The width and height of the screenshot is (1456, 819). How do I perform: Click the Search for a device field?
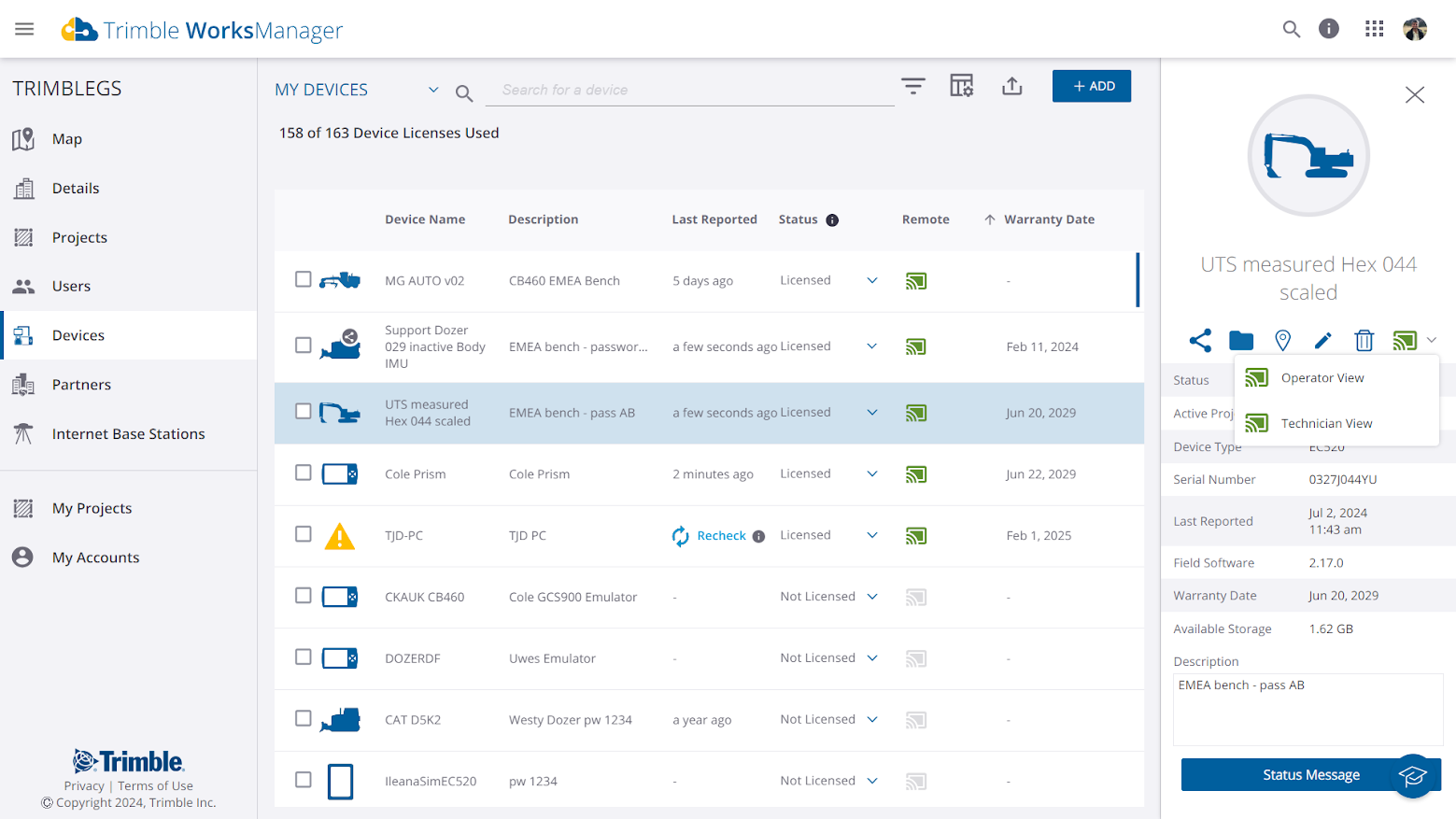[x=691, y=91]
